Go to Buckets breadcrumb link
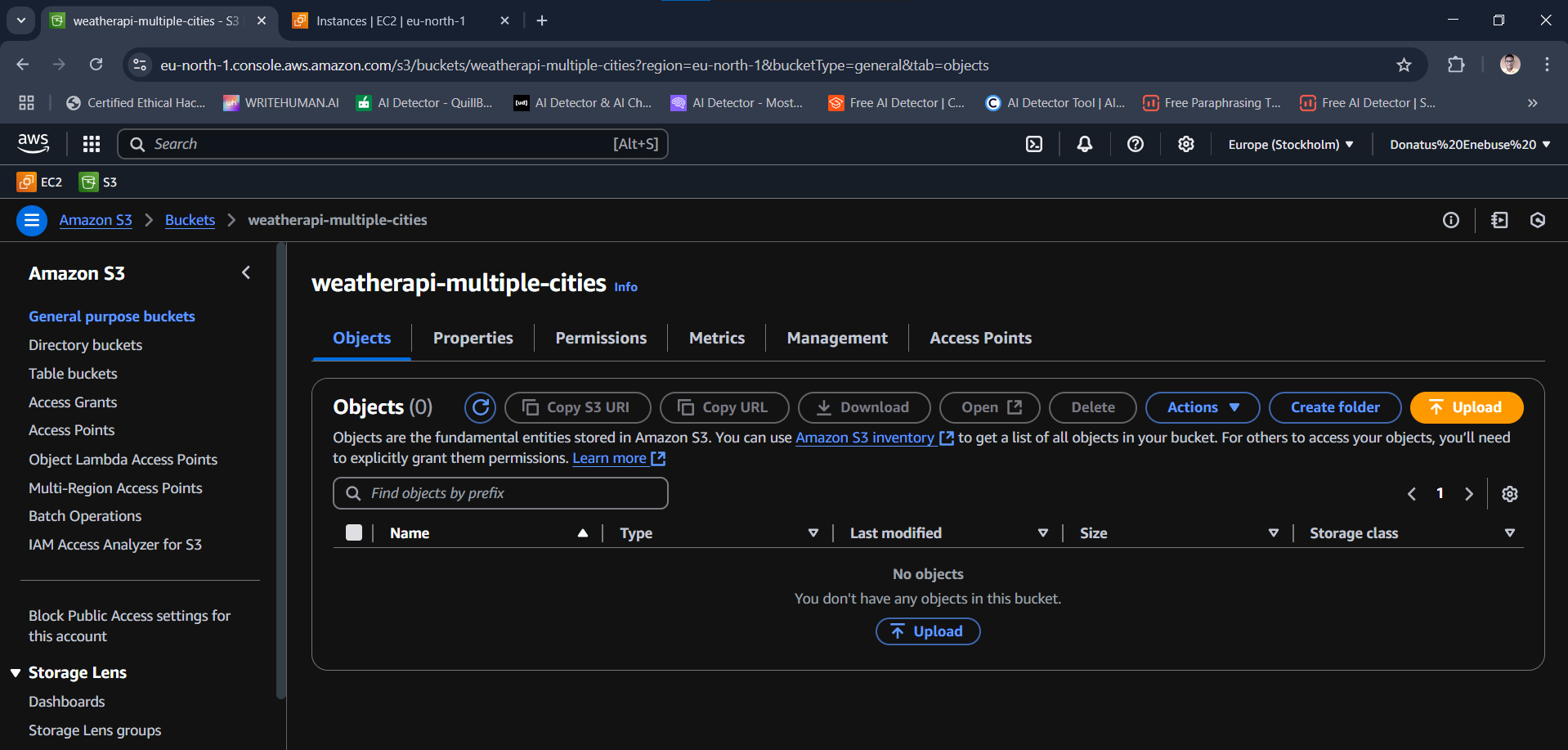The height and width of the screenshot is (750, 1568). pyautogui.click(x=190, y=220)
